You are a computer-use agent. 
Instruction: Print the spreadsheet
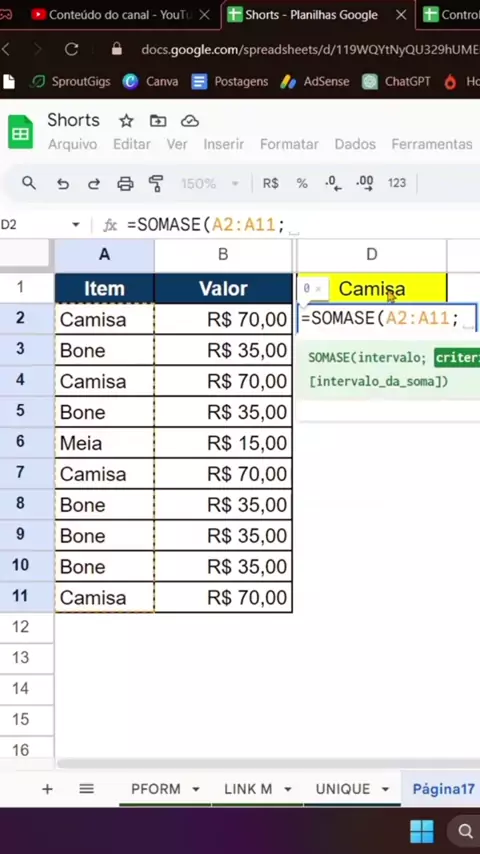tap(125, 184)
